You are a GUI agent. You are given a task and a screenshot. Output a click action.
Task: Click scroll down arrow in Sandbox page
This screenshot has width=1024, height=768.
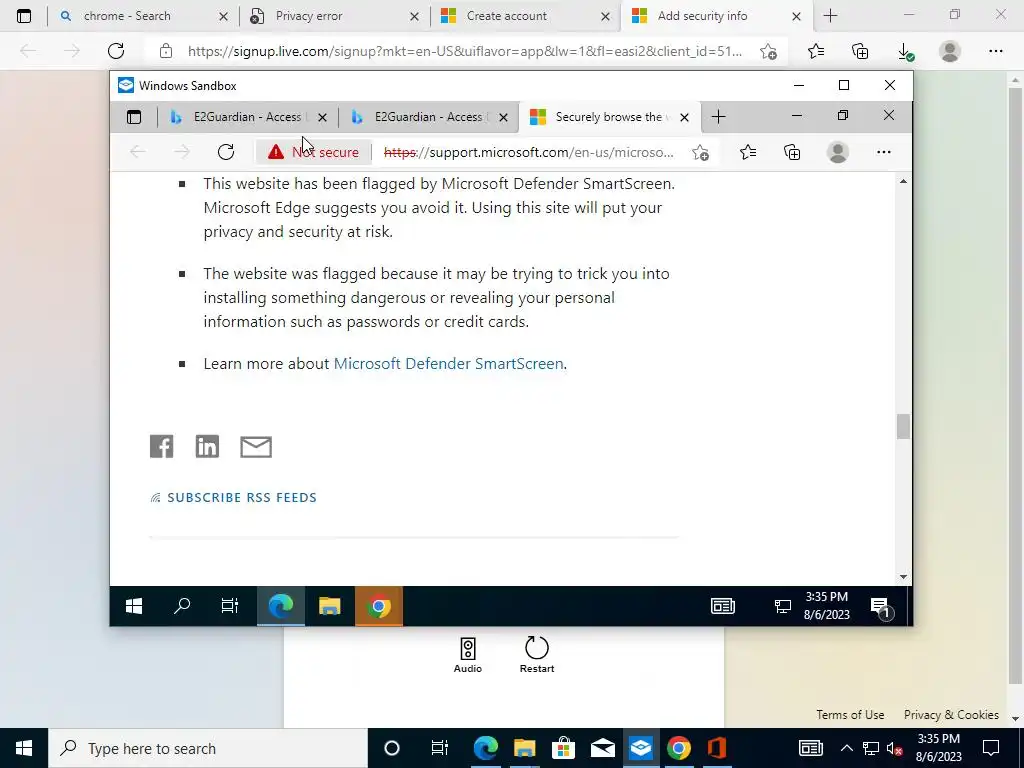pyautogui.click(x=903, y=577)
